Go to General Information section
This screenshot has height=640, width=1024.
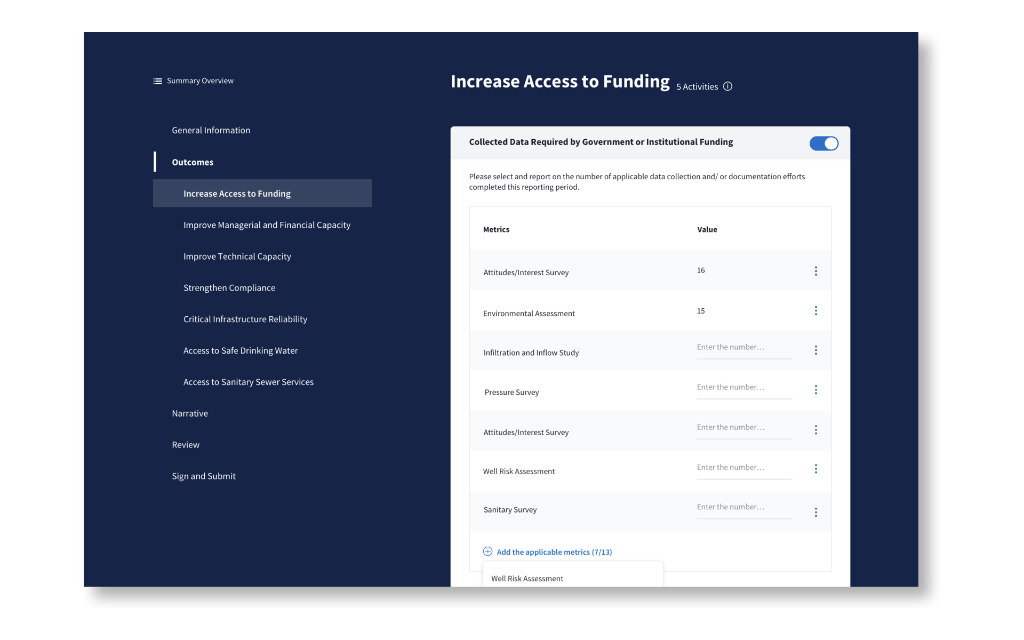[211, 131]
